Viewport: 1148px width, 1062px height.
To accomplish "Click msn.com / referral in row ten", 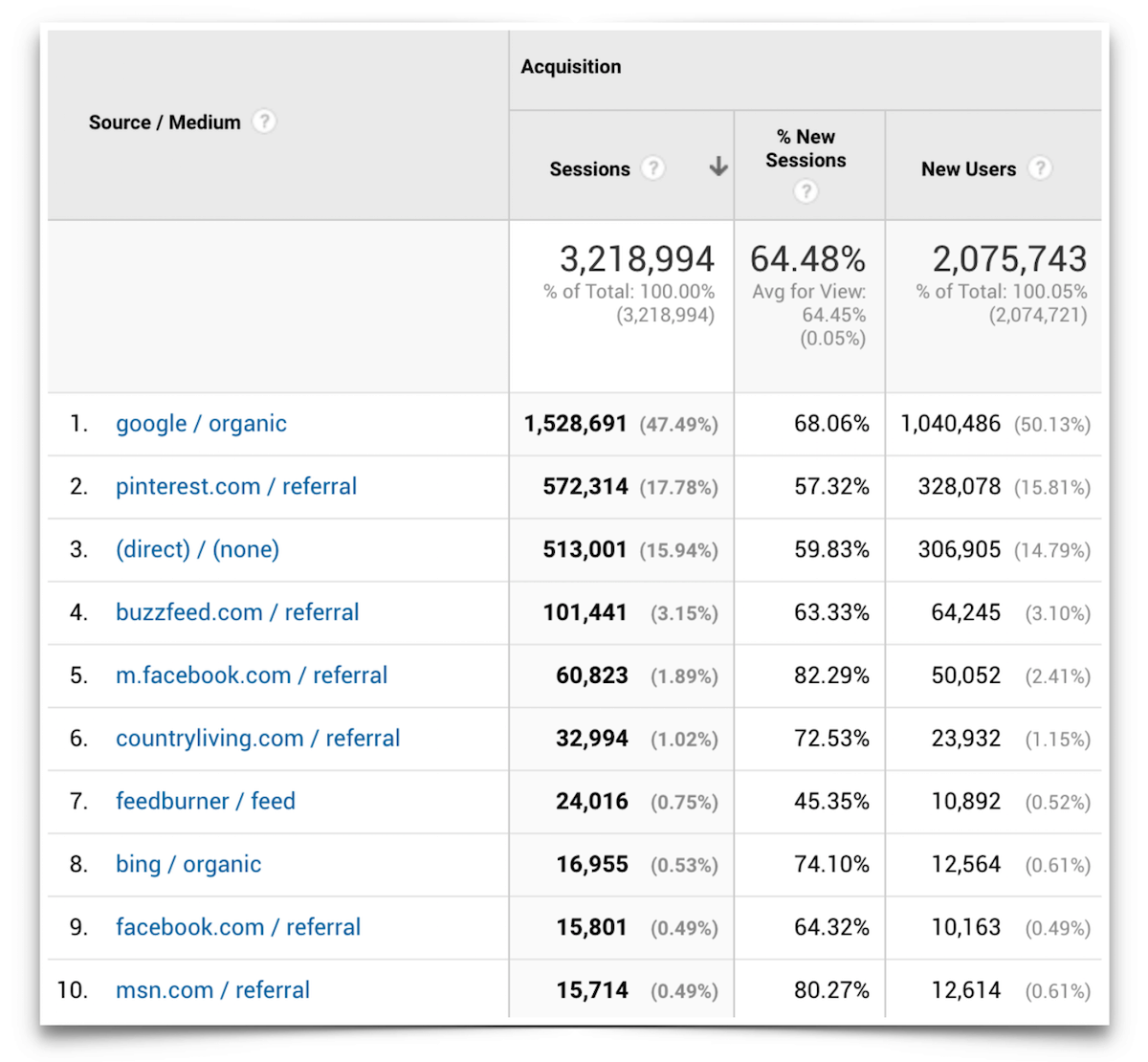I will pyautogui.click(x=212, y=990).
